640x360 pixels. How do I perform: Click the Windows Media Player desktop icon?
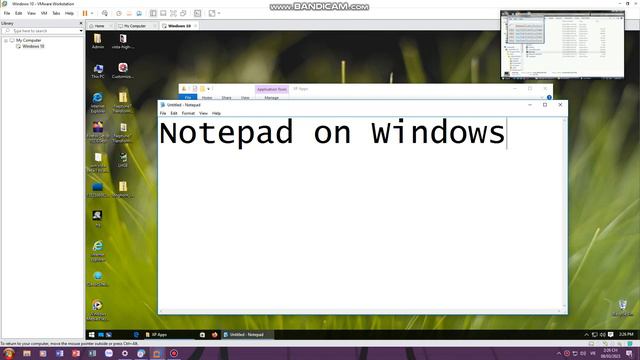(98, 310)
